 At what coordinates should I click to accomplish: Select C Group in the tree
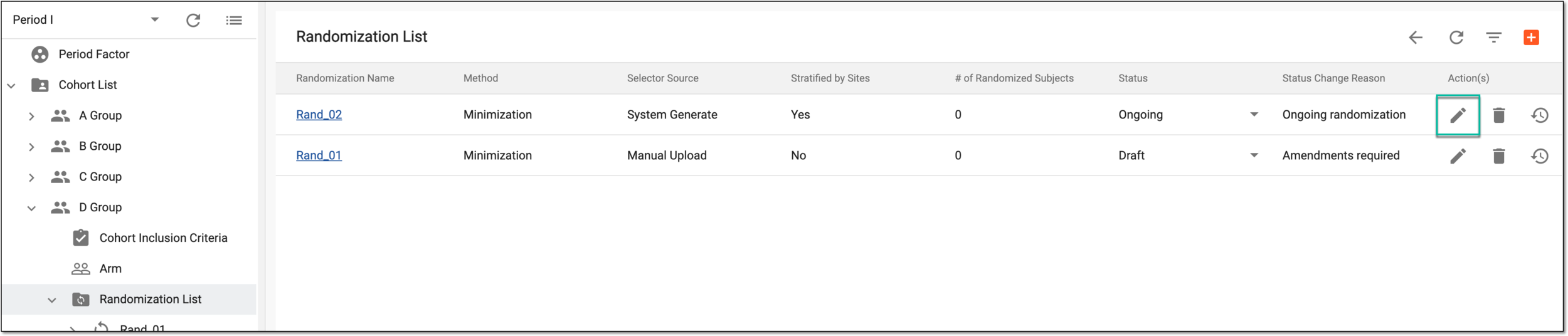[100, 177]
